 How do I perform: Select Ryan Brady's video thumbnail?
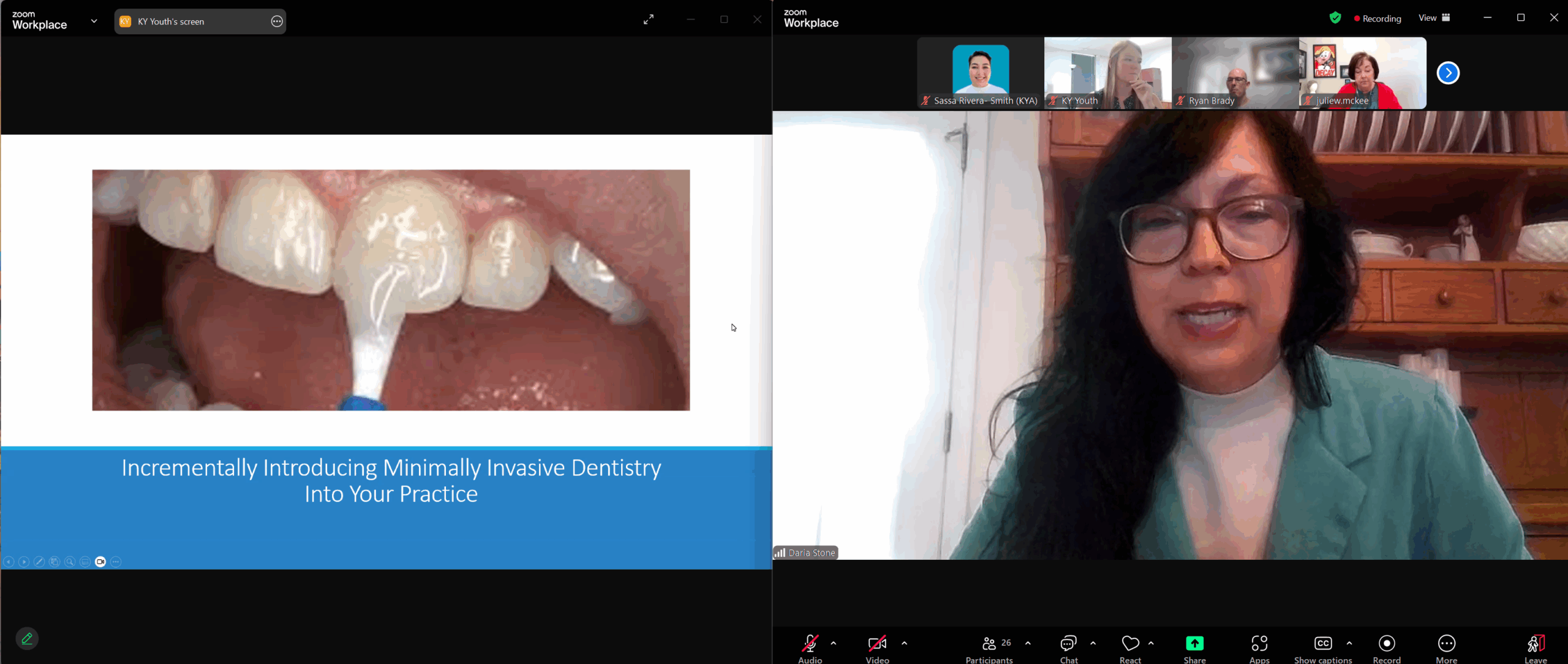click(1235, 73)
